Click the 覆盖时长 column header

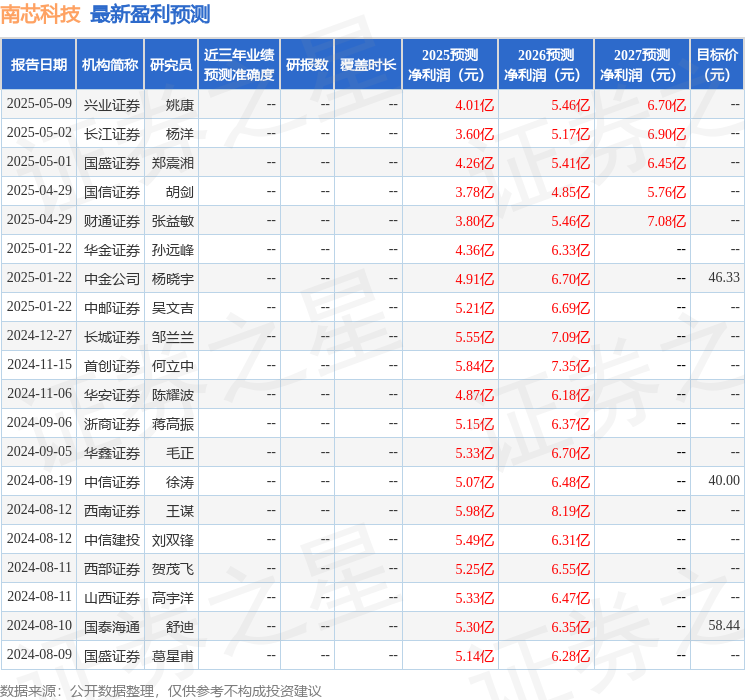pyautogui.click(x=368, y=64)
